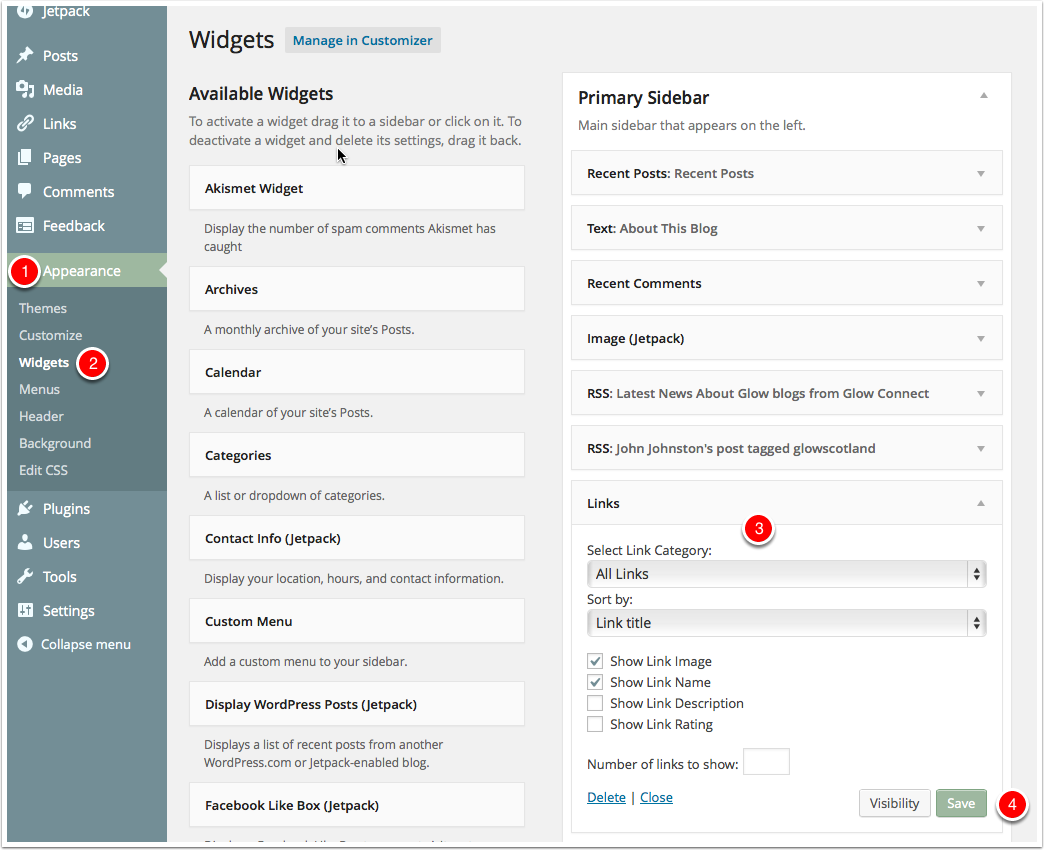Open the Themes submenu item
Viewport: 1044px width, 850px height.
[43, 308]
